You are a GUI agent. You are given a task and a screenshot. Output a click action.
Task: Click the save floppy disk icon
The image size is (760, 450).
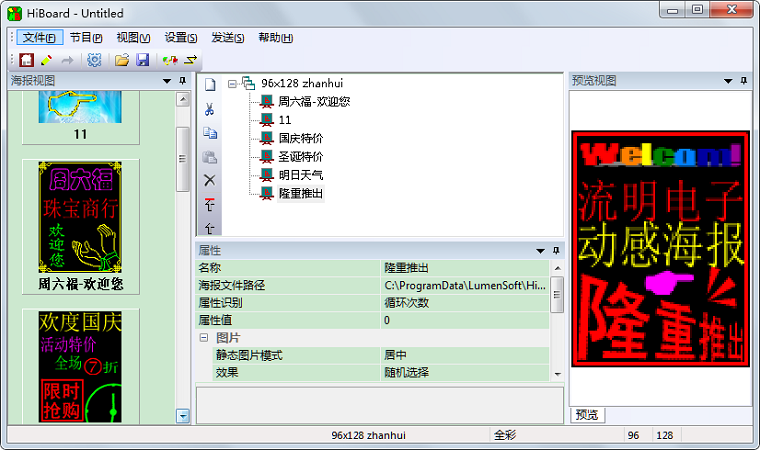[142, 60]
